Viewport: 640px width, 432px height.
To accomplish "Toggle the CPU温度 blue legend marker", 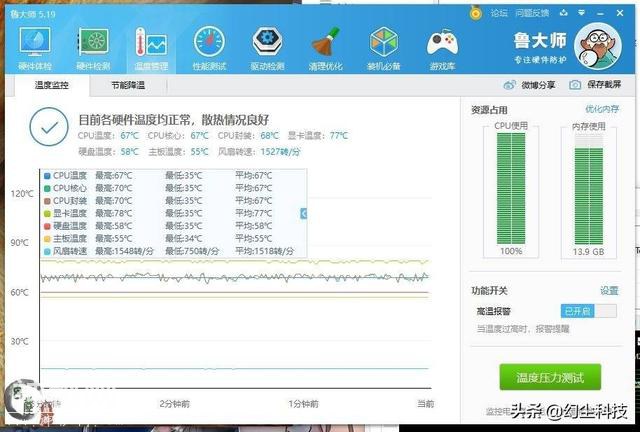I will pos(47,176).
